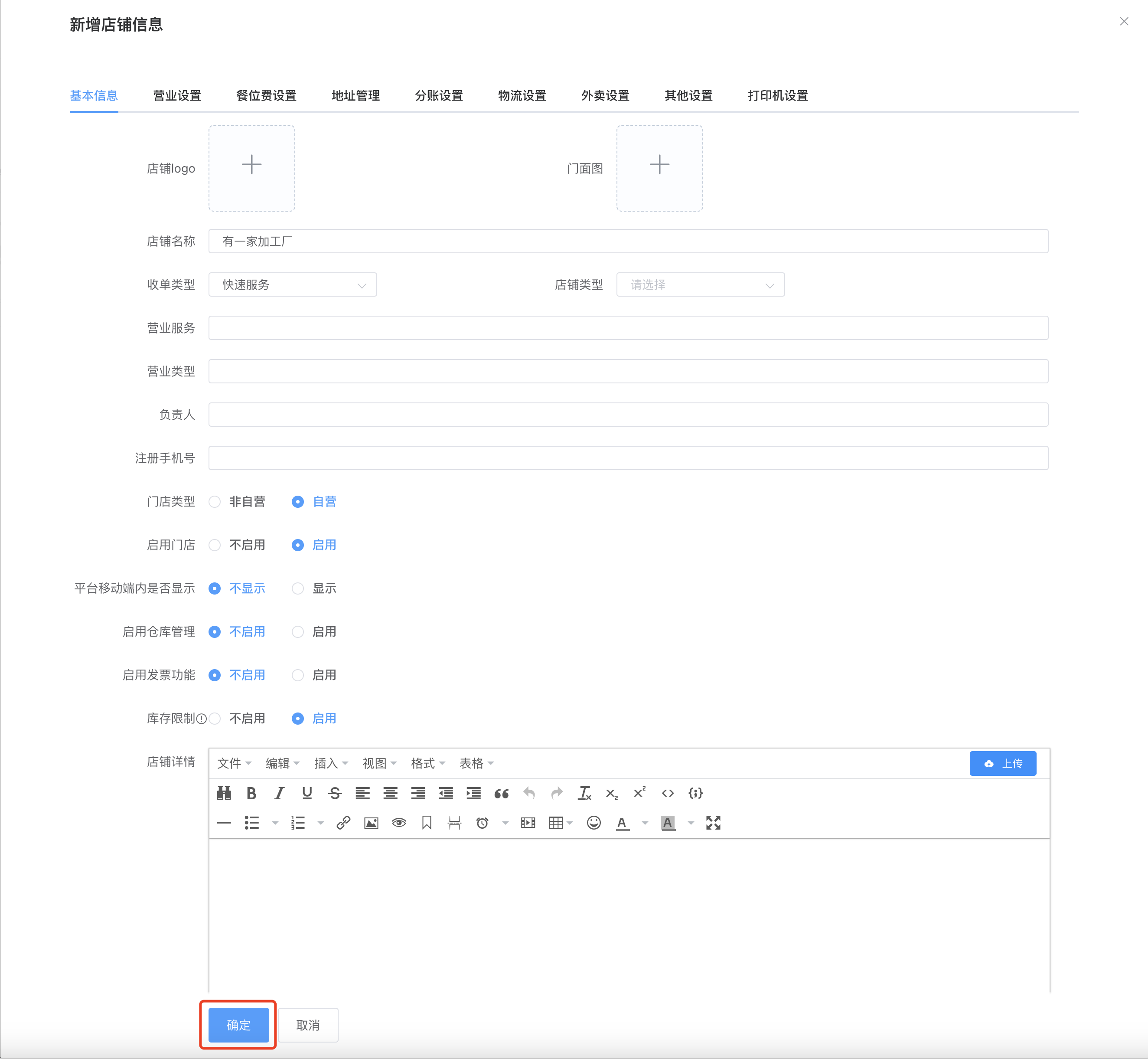Open the 收单类型 dropdown

click(x=292, y=284)
